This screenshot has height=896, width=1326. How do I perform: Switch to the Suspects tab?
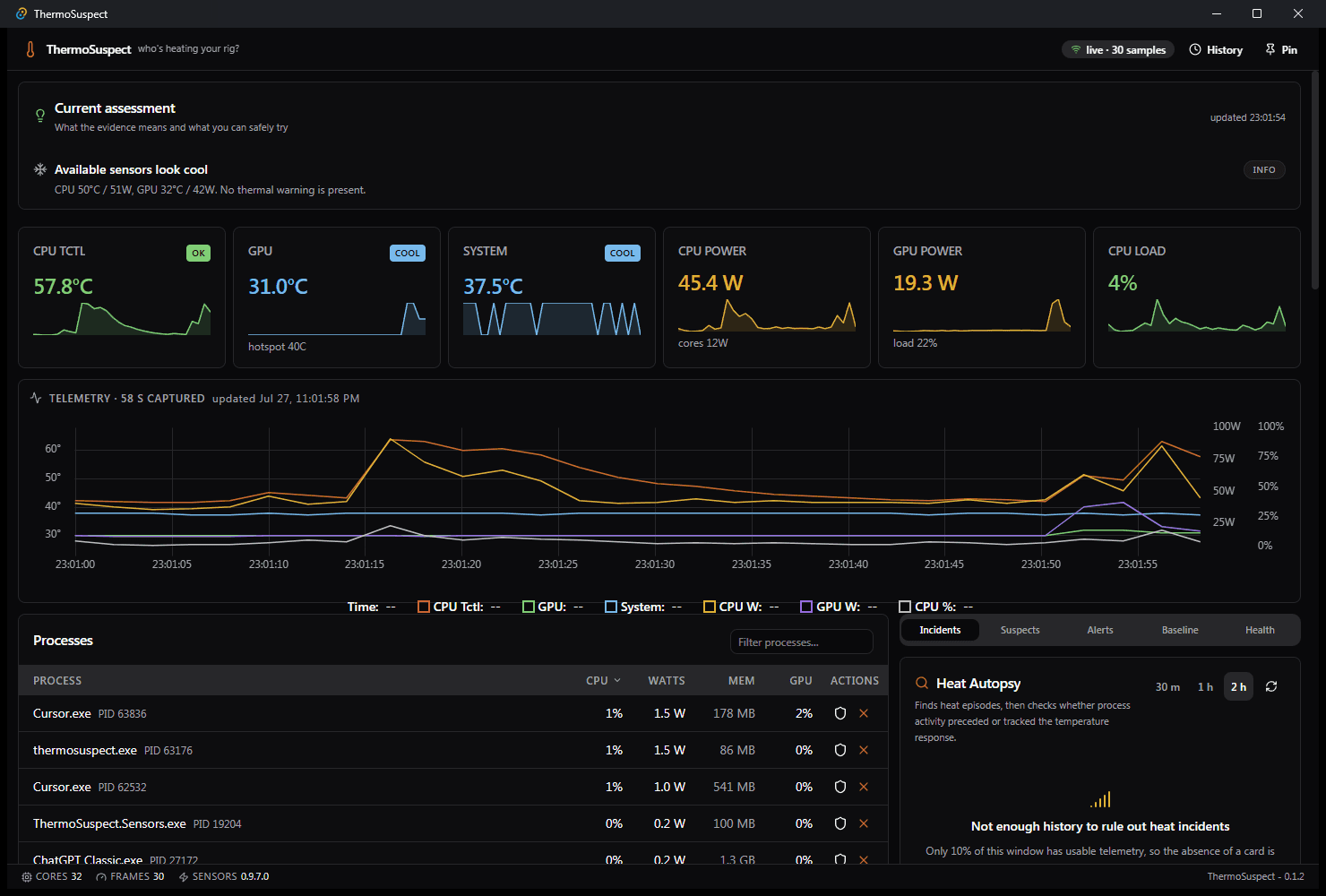coord(1020,630)
